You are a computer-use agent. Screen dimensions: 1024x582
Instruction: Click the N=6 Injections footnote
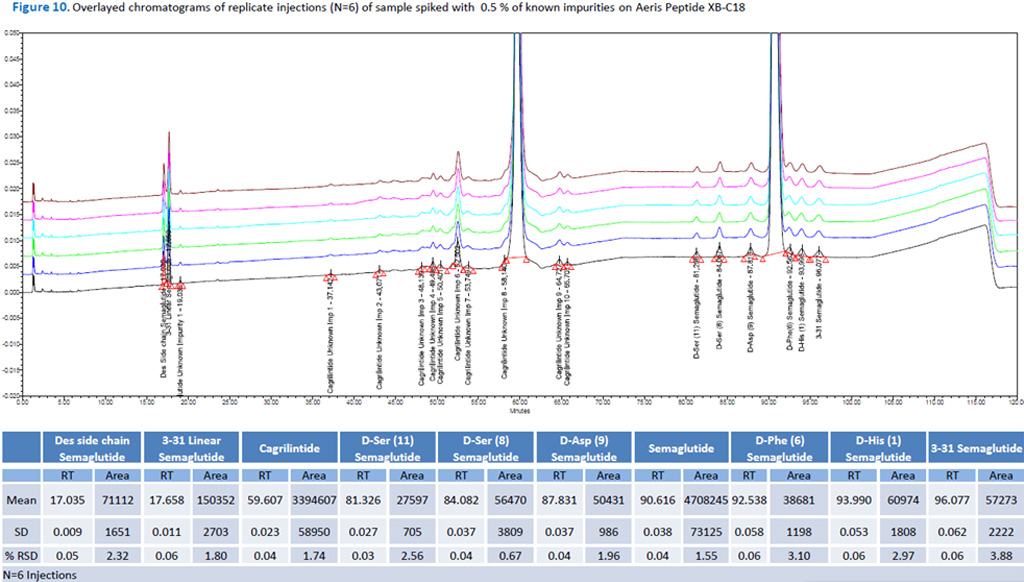(x=42, y=575)
